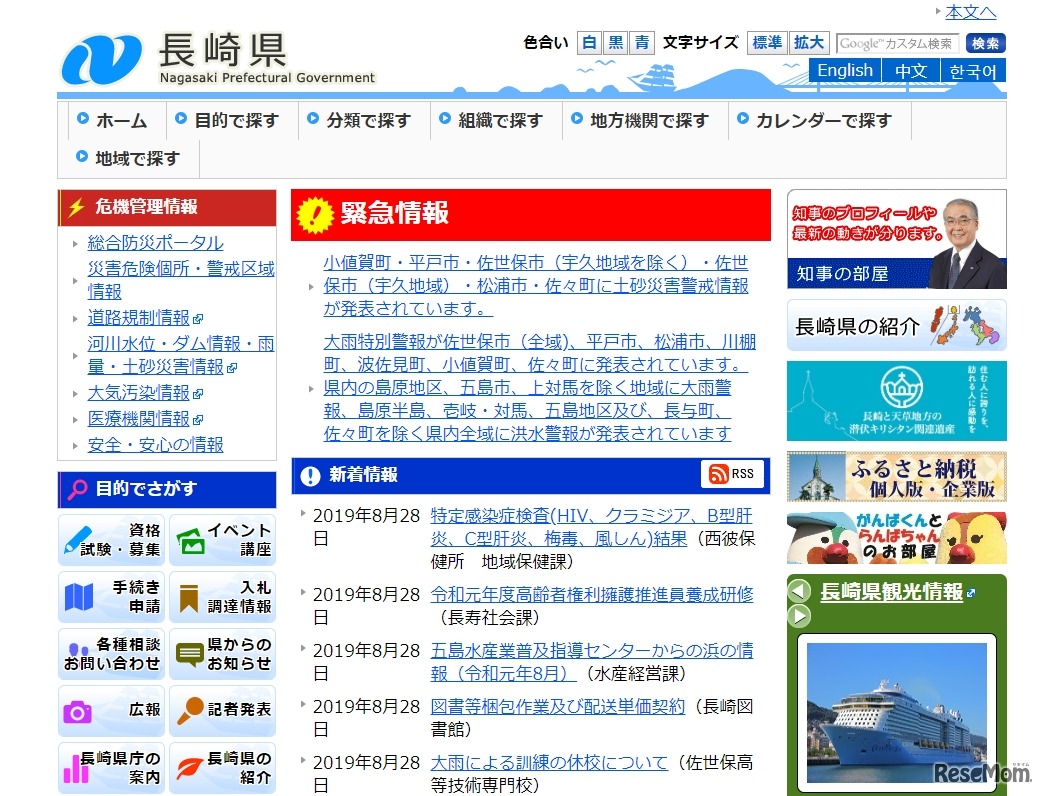Open 災害危険個所・警戒区域情報 link

(181, 280)
